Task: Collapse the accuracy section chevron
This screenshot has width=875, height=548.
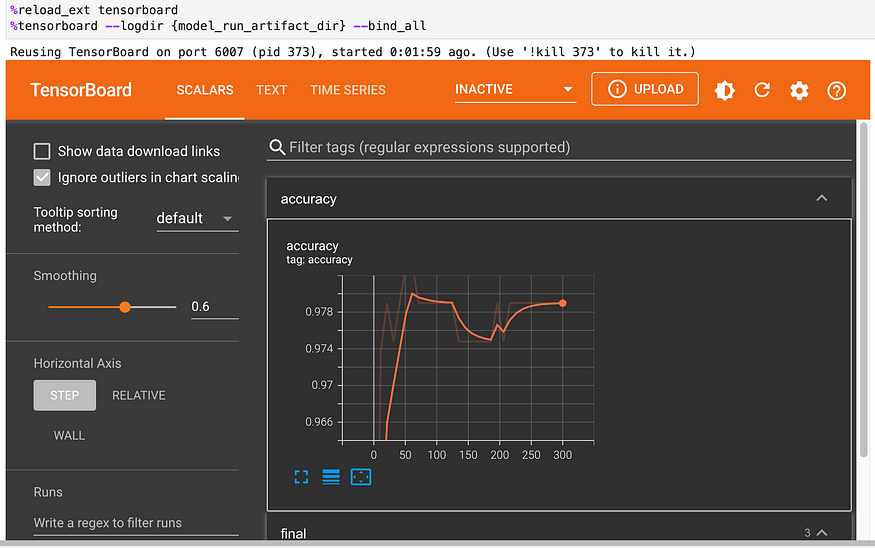Action: 821,198
